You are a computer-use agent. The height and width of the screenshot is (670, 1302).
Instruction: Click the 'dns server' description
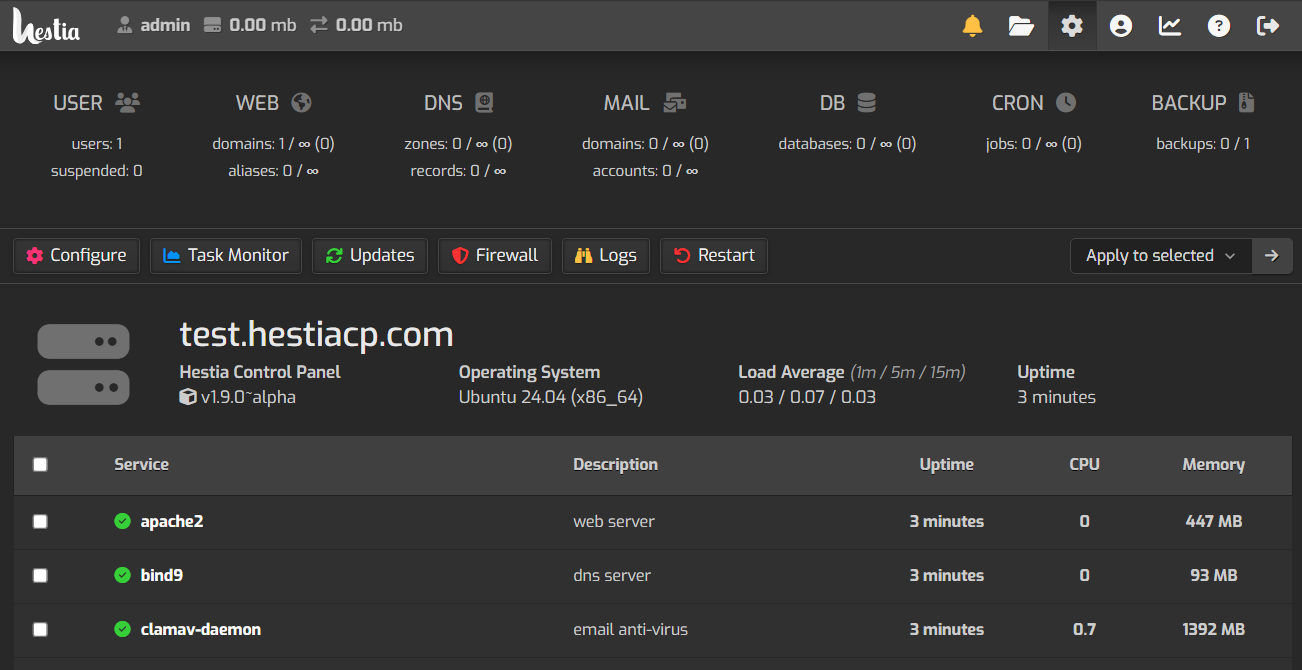pyautogui.click(x=612, y=575)
